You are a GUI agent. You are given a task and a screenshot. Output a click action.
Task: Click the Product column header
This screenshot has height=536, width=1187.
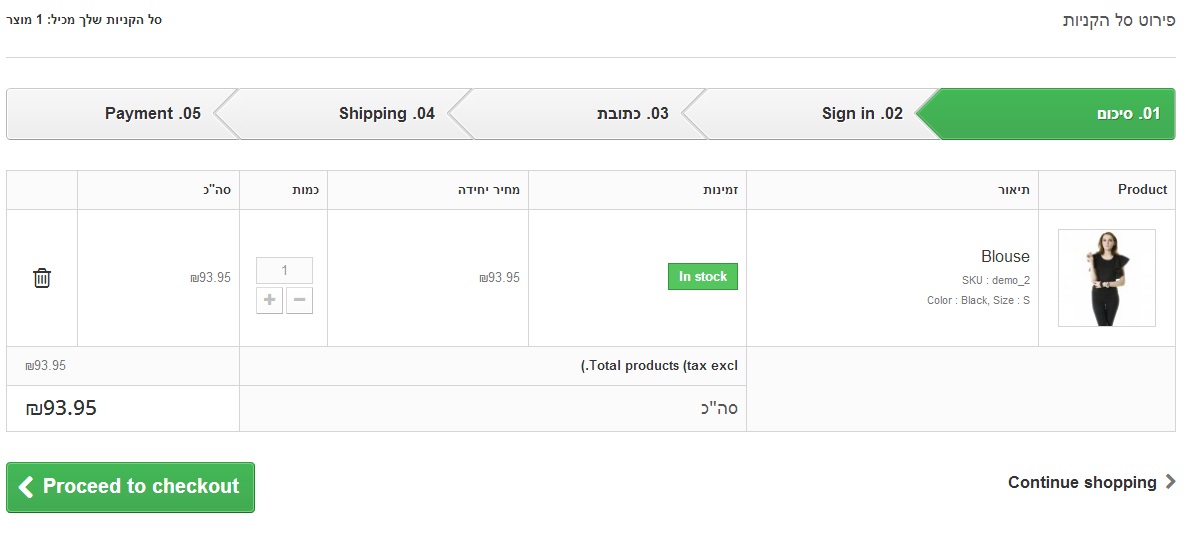pos(1142,190)
